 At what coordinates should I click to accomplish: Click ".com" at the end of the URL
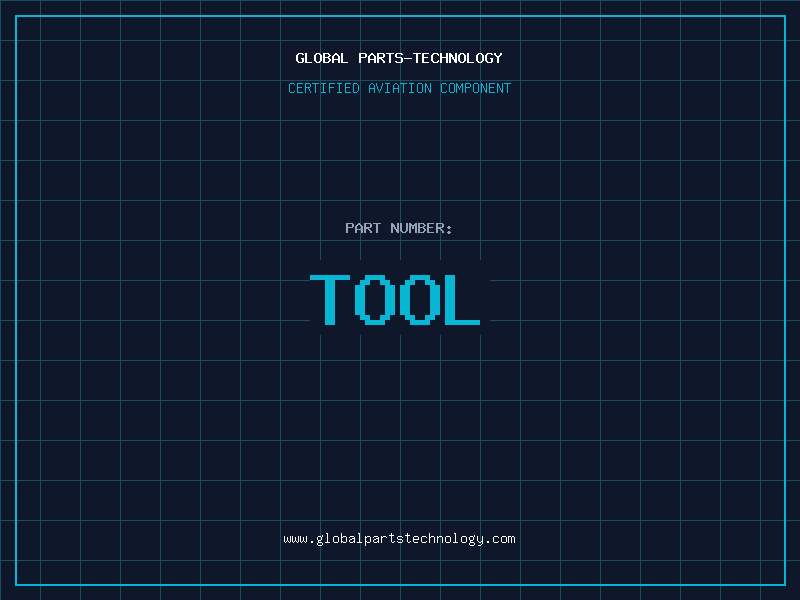[x=501, y=539]
